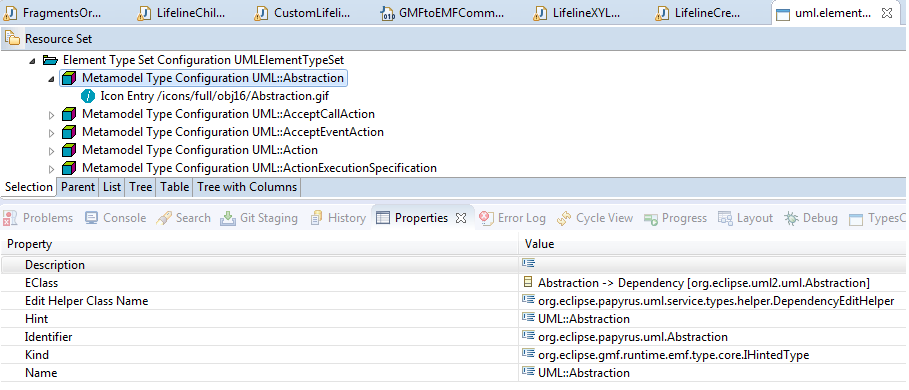Select the Name property row

tap(454, 373)
